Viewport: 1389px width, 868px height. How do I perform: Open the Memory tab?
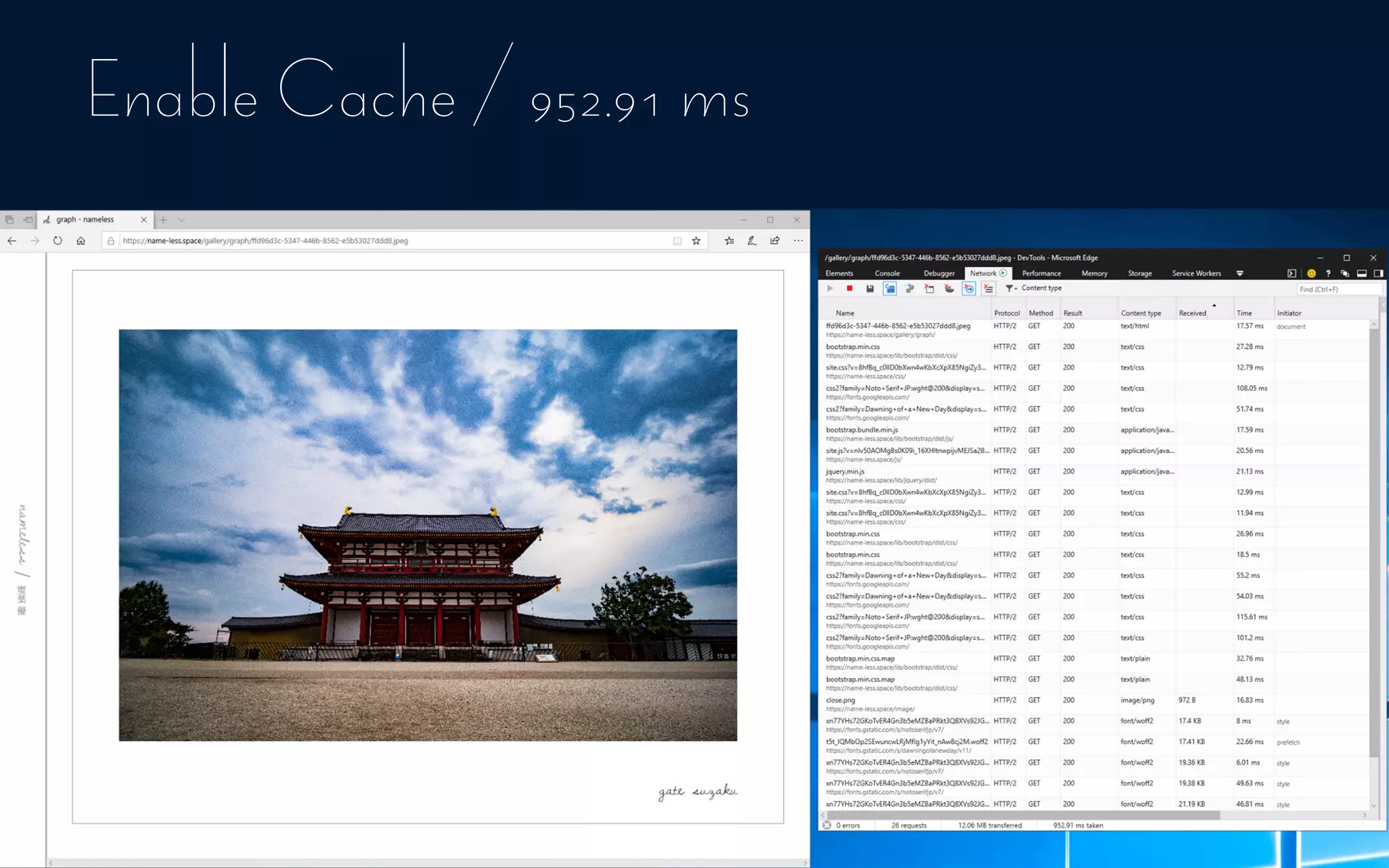[x=1094, y=273]
